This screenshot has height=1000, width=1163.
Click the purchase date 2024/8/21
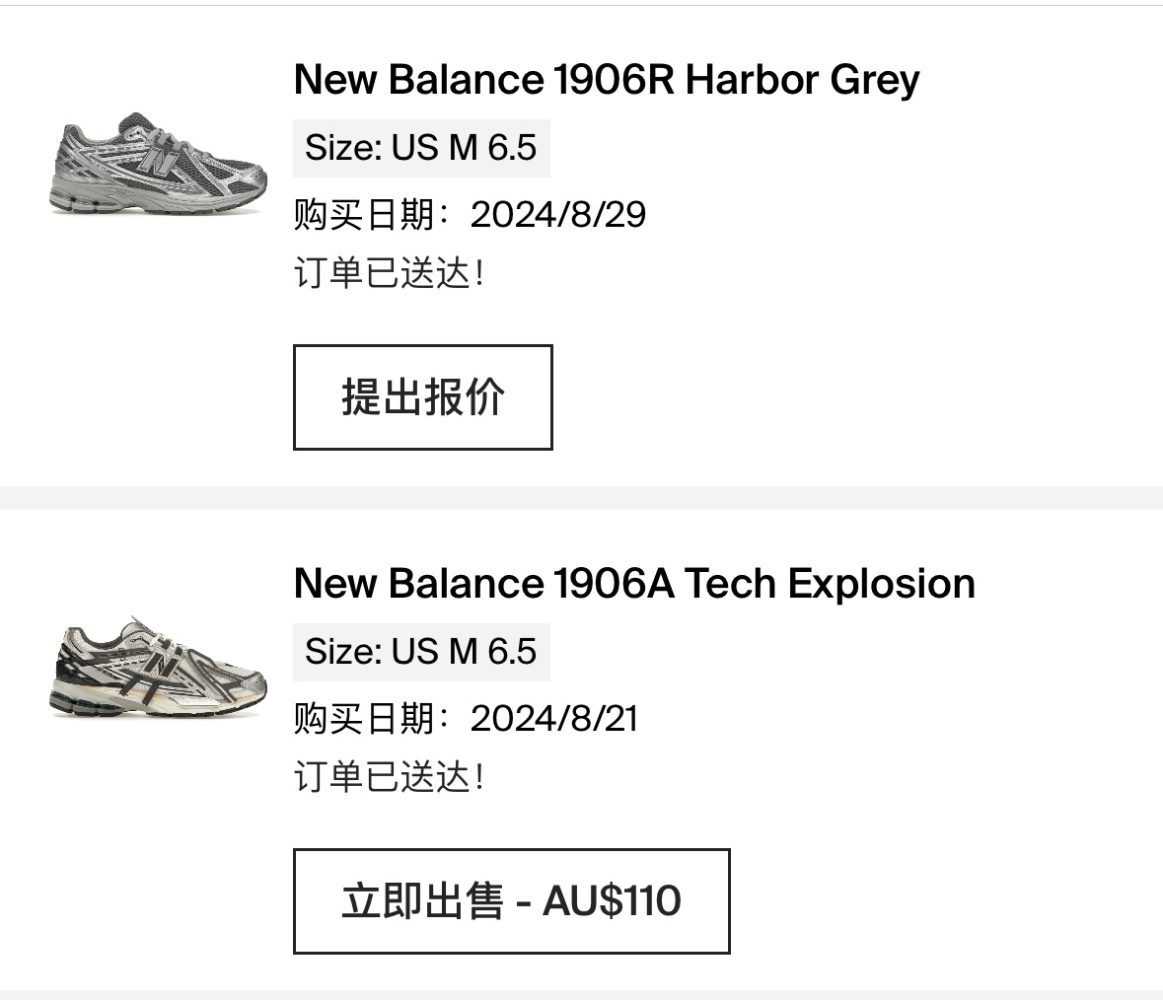(x=553, y=718)
